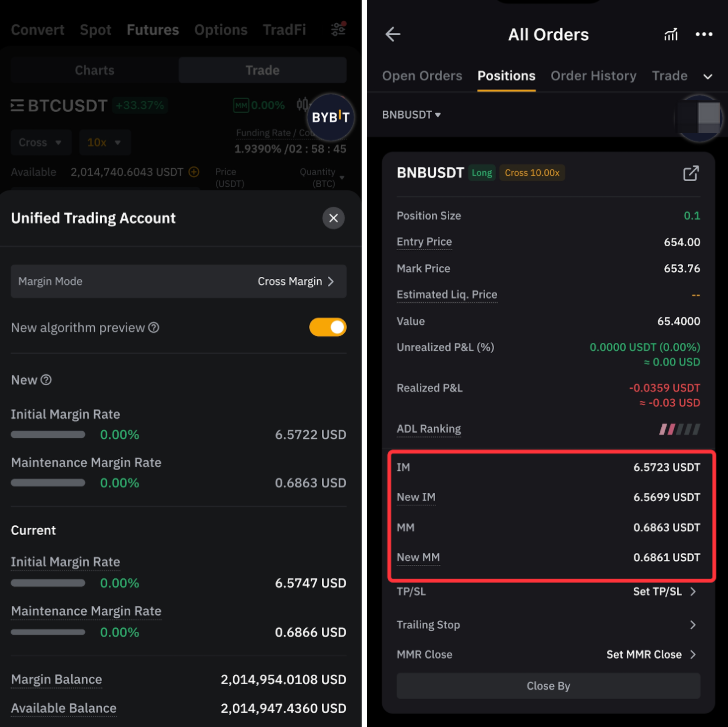This screenshot has width=728, height=727.
Task: Share the BNBUSDT position via export icon
Action: [x=690, y=173]
